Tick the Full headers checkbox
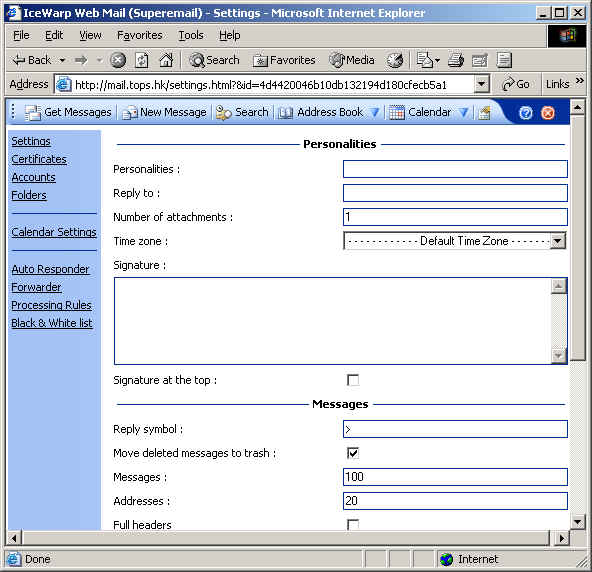Screen dimensions: 592x572 353,524
